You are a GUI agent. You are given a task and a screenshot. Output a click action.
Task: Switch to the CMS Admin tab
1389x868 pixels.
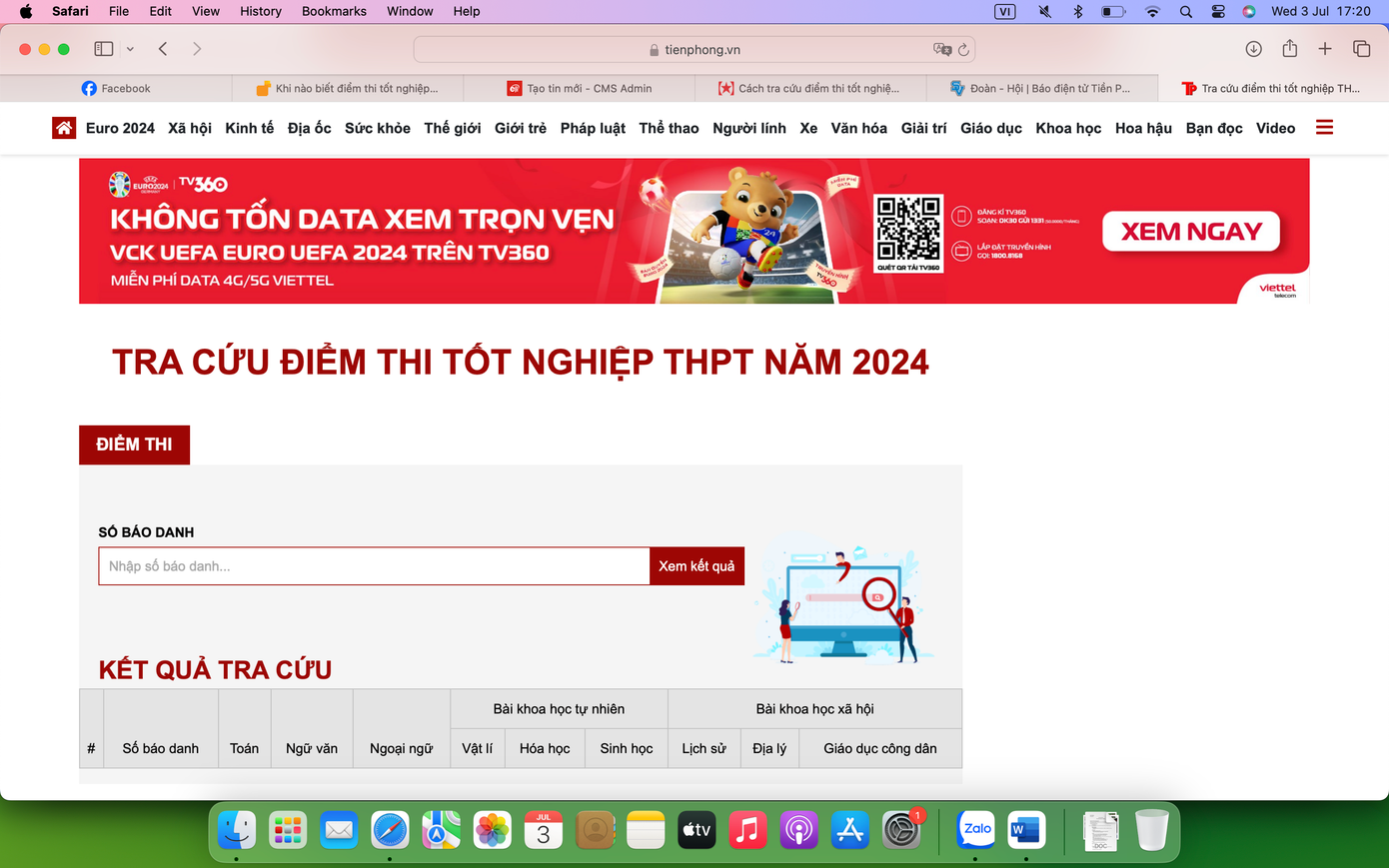(x=580, y=88)
